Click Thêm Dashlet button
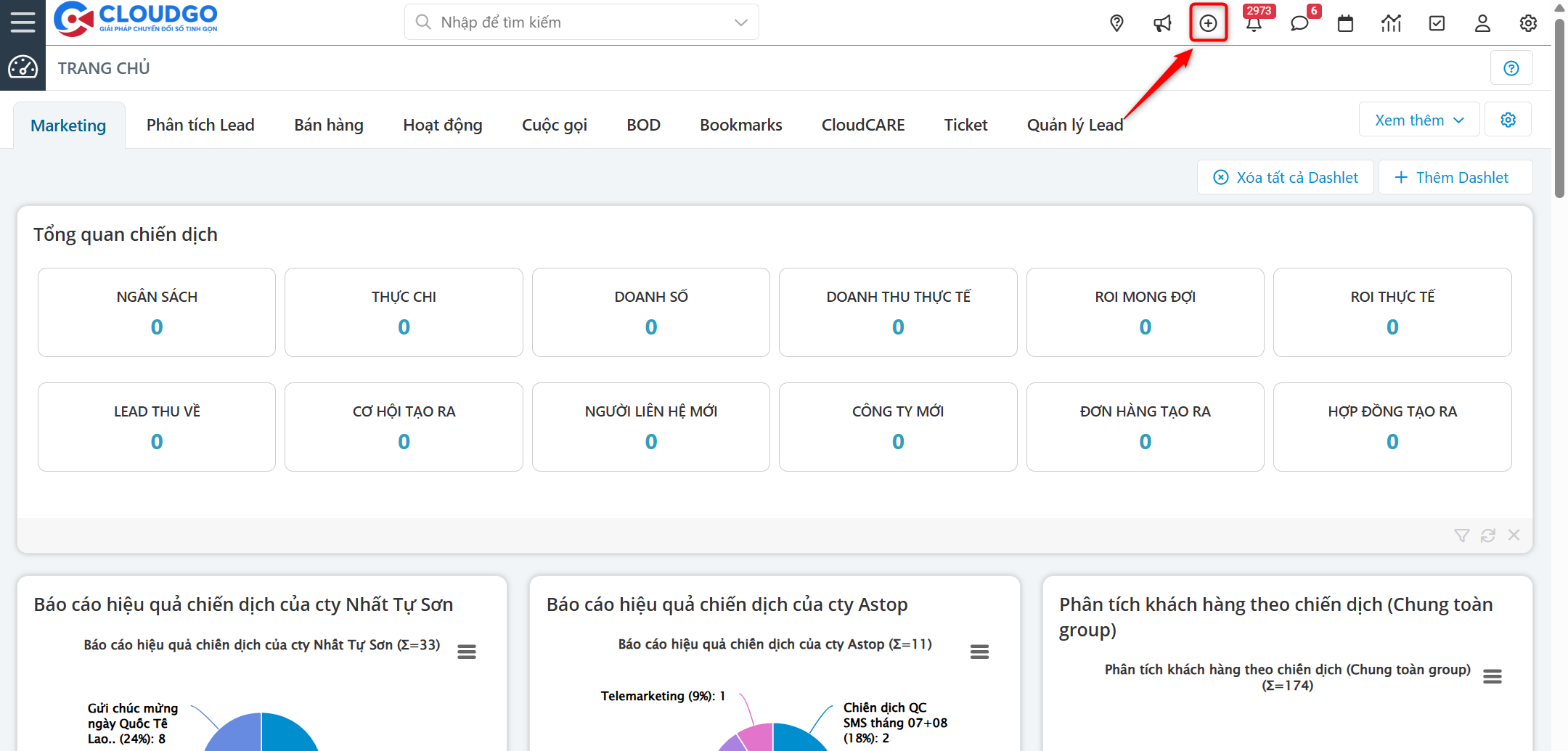Image resolution: width=1568 pixels, height=751 pixels. point(1453,178)
